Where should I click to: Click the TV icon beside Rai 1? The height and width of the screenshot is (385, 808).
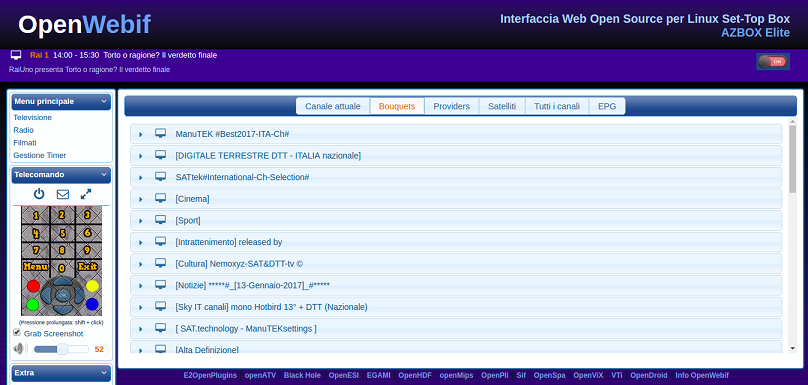16,55
